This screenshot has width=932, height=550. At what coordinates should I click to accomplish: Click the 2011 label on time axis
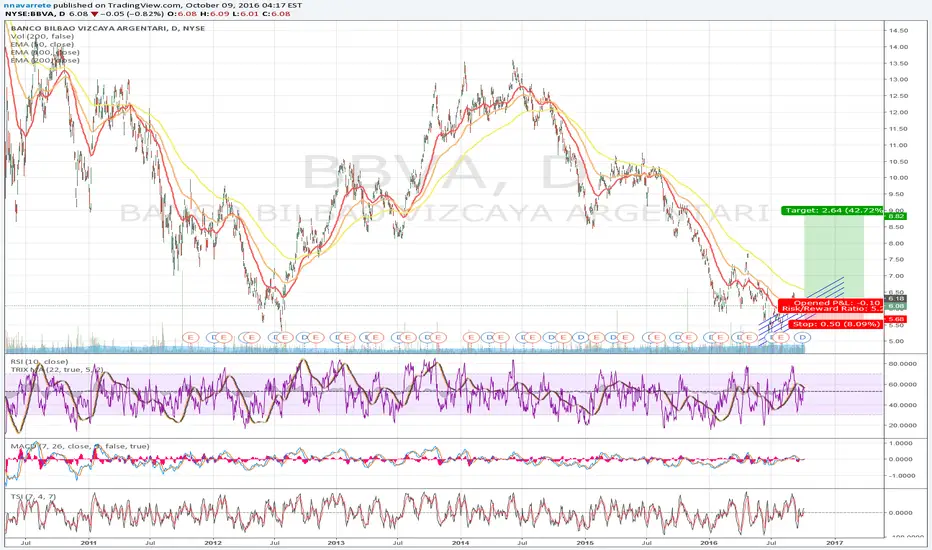point(89,542)
